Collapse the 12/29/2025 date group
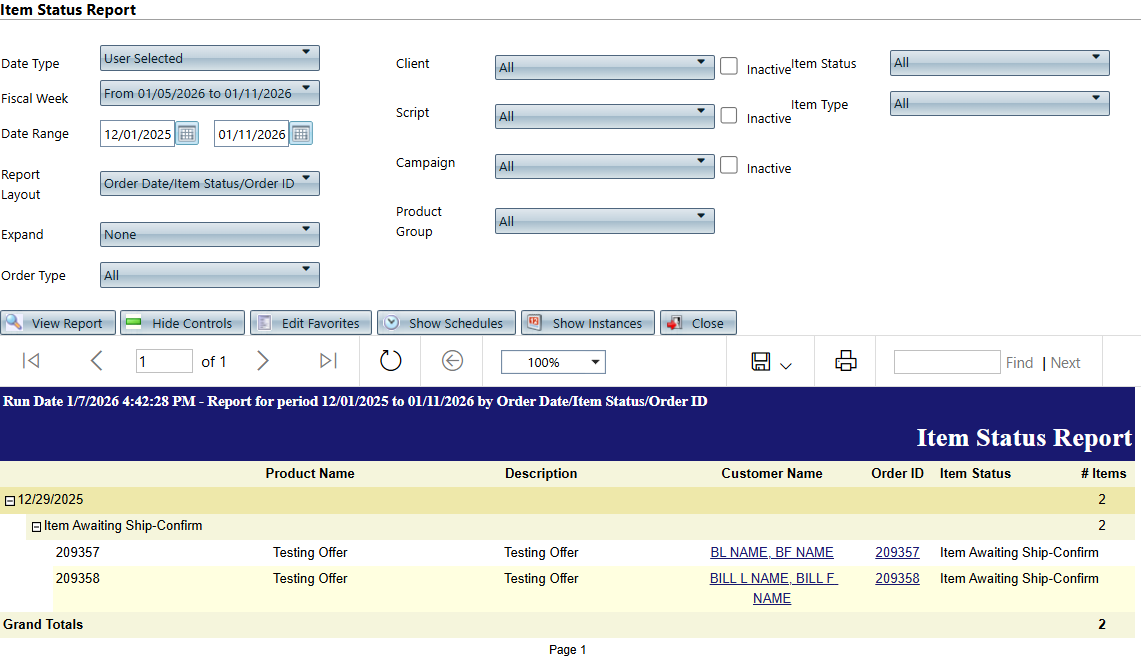This screenshot has height=662, width=1141. click(x=10, y=500)
